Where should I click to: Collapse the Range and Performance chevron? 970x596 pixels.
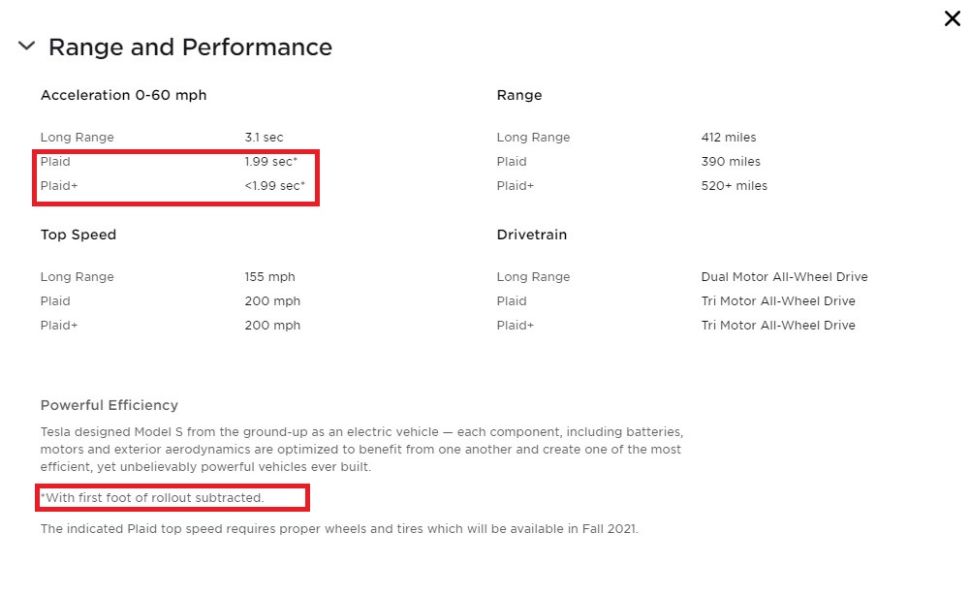click(27, 45)
